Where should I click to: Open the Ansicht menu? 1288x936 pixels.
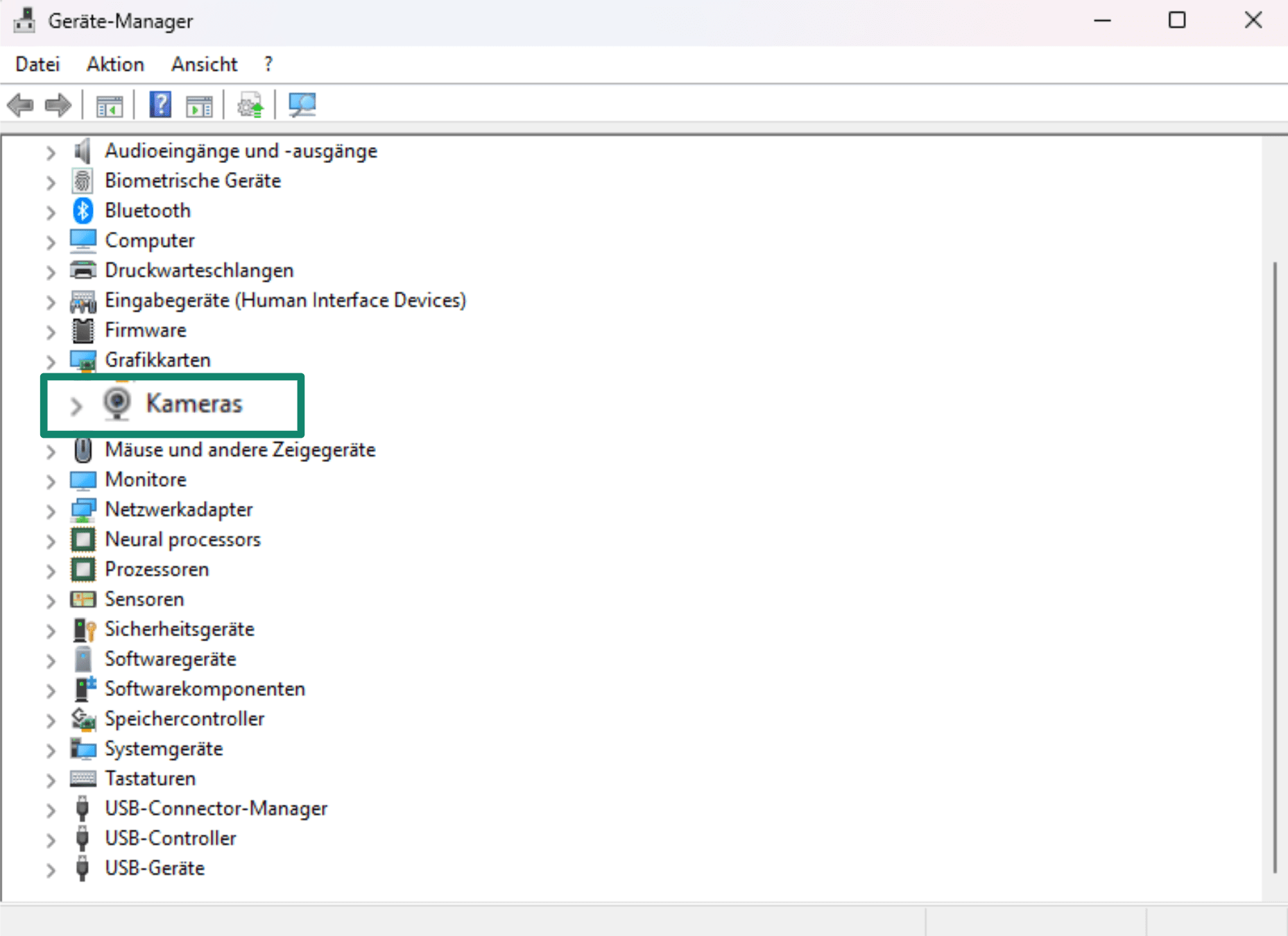(204, 65)
